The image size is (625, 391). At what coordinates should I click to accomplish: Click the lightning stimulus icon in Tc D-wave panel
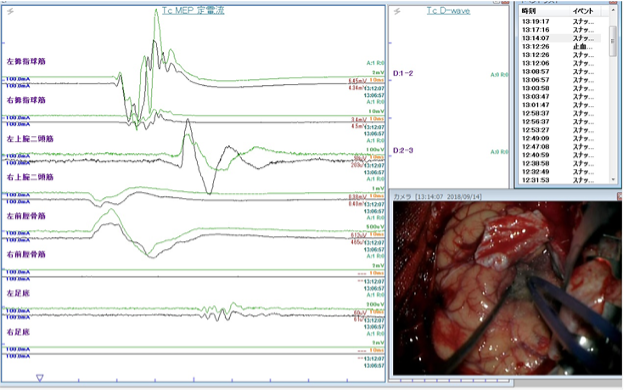pyautogui.click(x=397, y=11)
